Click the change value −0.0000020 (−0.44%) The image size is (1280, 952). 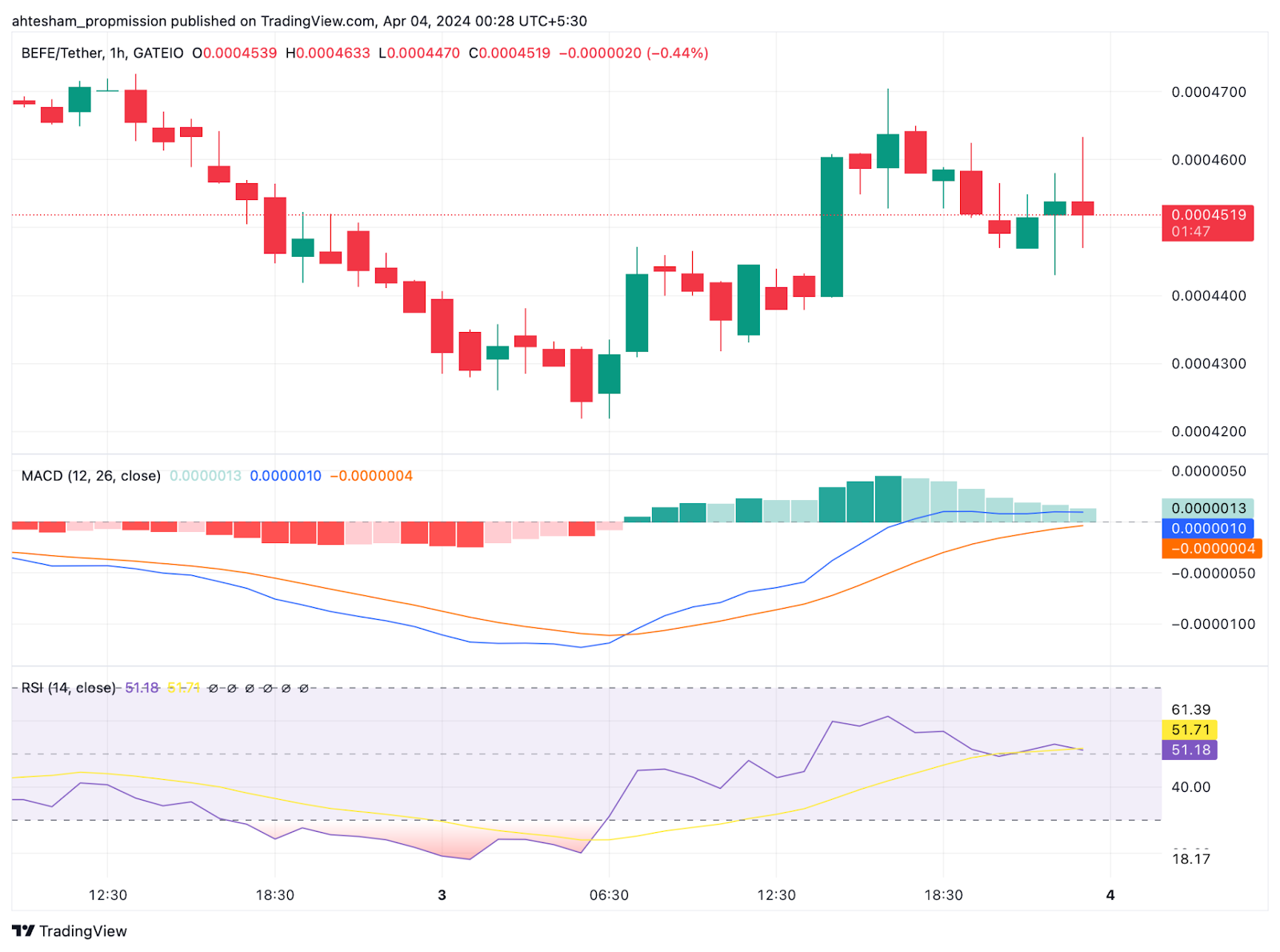[x=634, y=53]
